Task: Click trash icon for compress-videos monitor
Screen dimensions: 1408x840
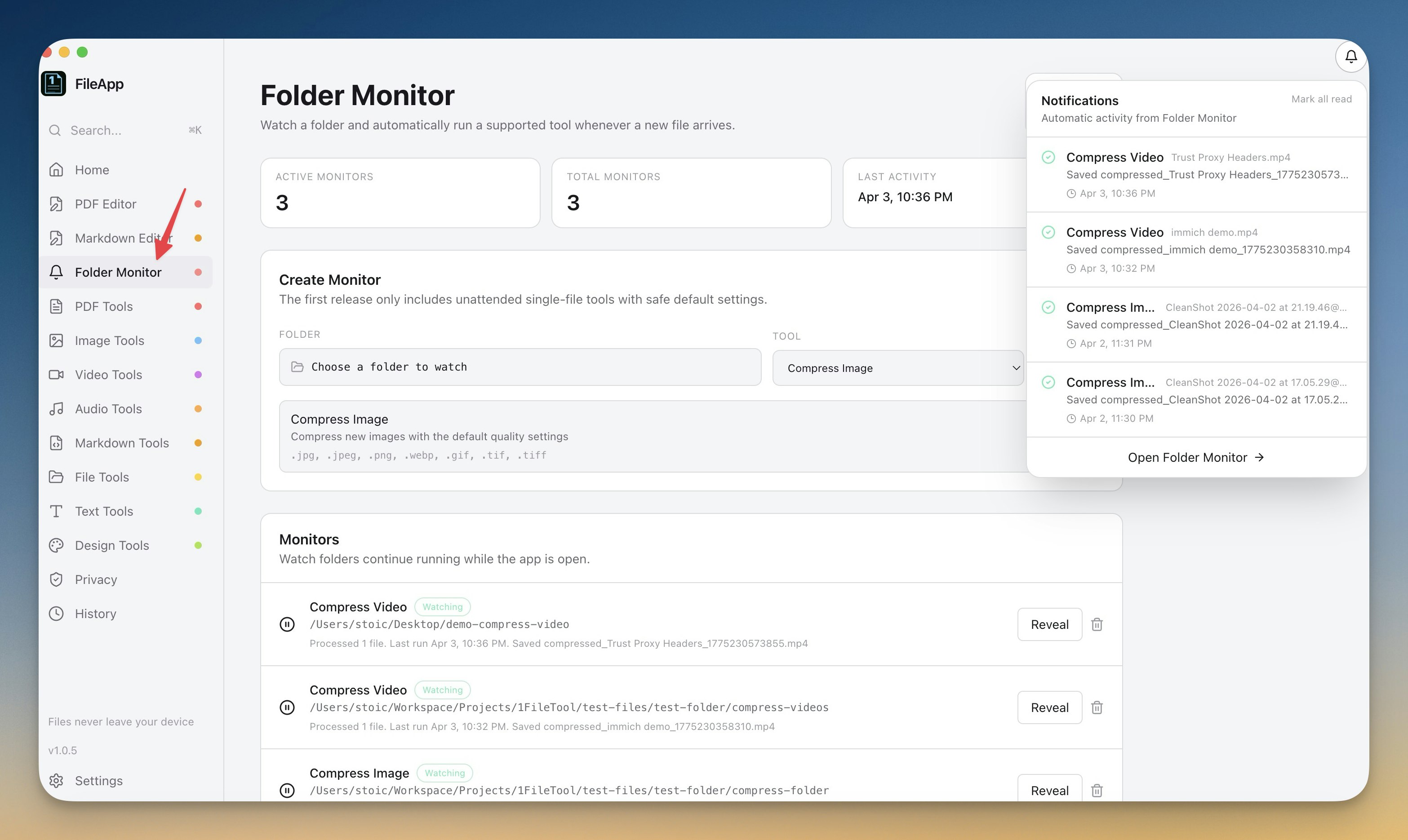Action: [1097, 707]
